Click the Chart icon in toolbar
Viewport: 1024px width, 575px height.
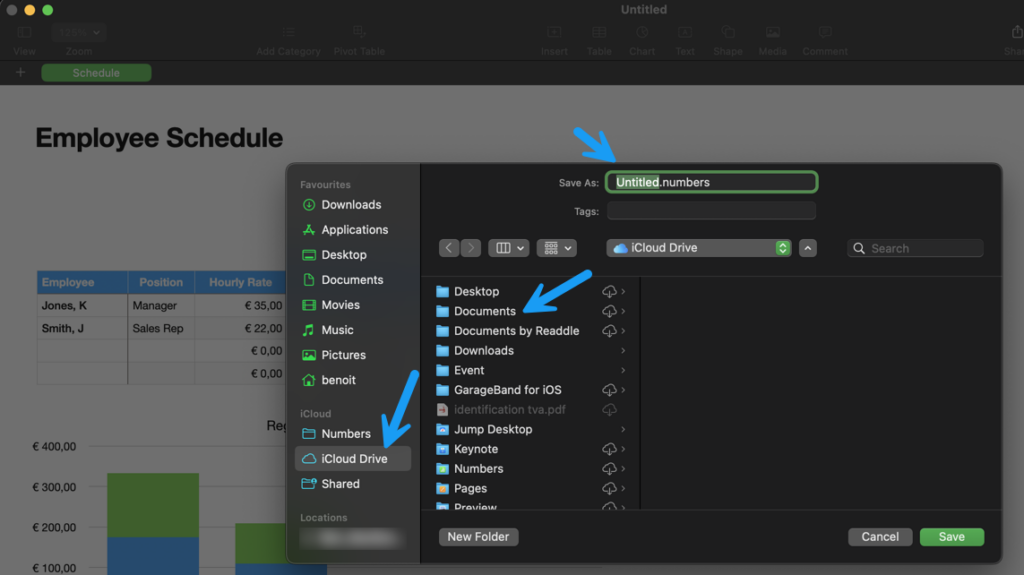642,39
